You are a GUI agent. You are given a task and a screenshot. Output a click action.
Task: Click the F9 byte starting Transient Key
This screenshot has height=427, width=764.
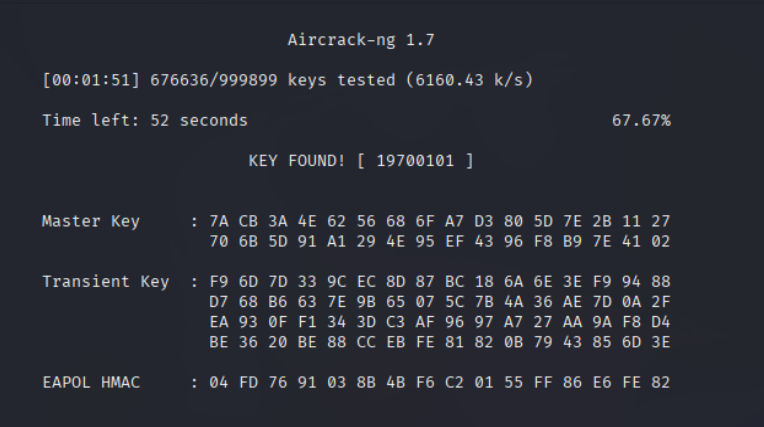220,282
